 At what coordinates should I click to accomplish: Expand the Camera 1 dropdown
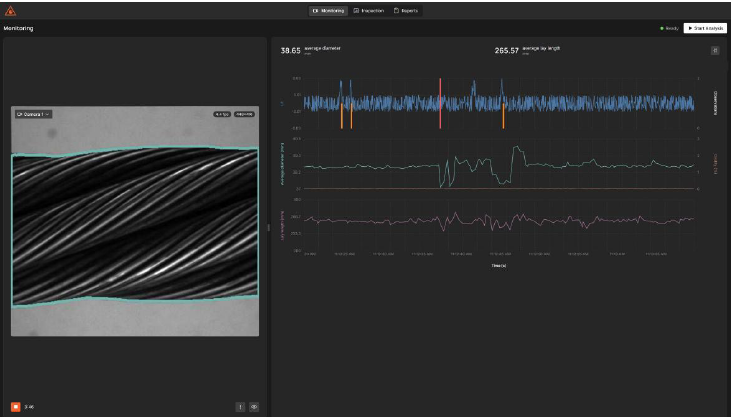(33, 114)
